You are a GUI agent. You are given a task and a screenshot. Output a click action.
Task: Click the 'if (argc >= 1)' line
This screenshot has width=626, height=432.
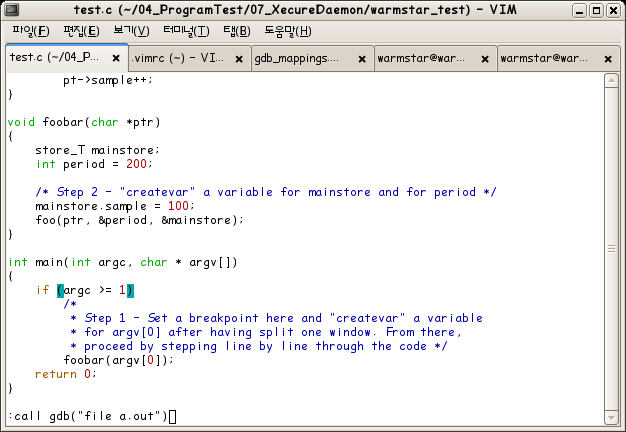[x=85, y=290]
